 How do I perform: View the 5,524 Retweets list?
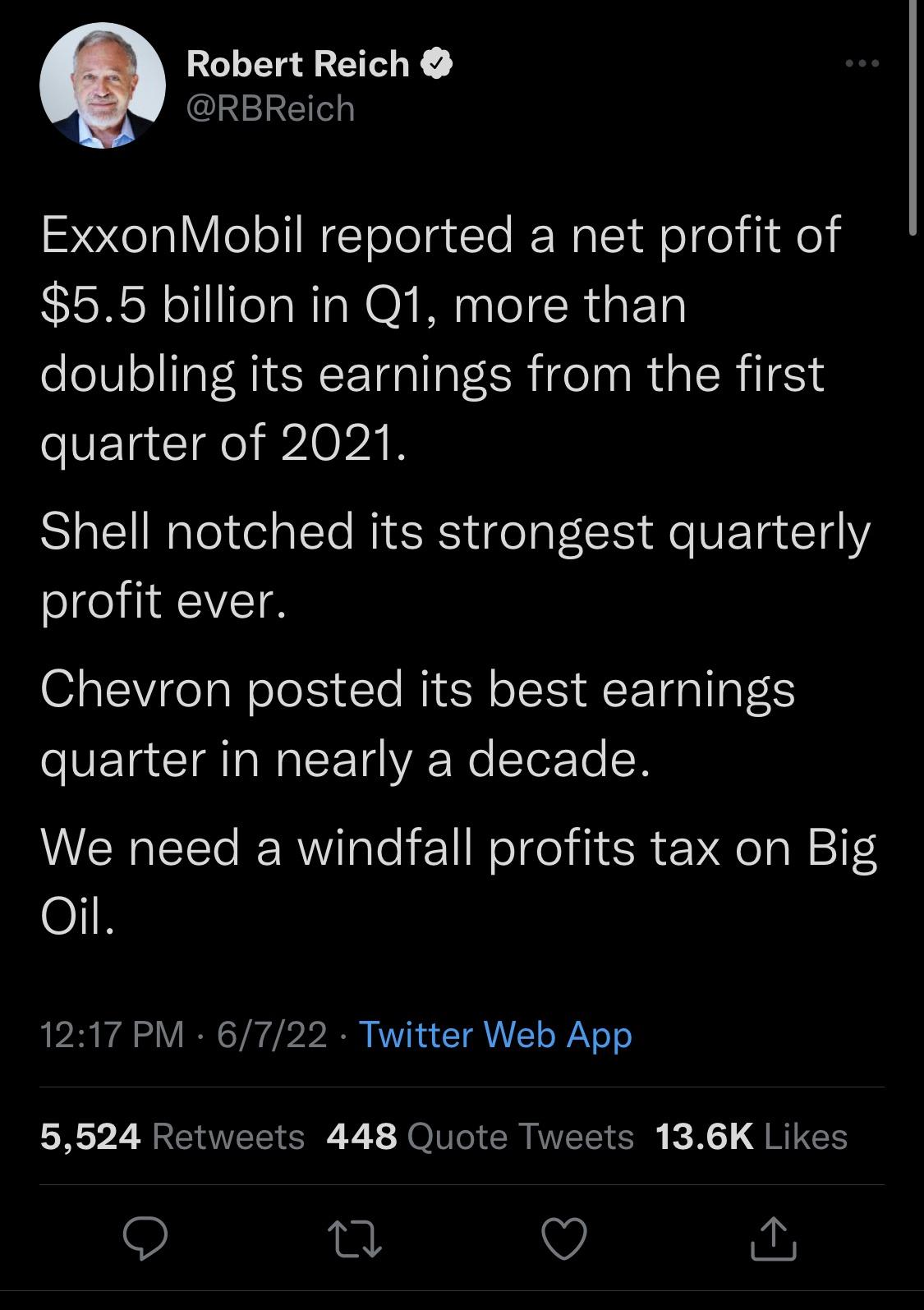click(172, 1137)
